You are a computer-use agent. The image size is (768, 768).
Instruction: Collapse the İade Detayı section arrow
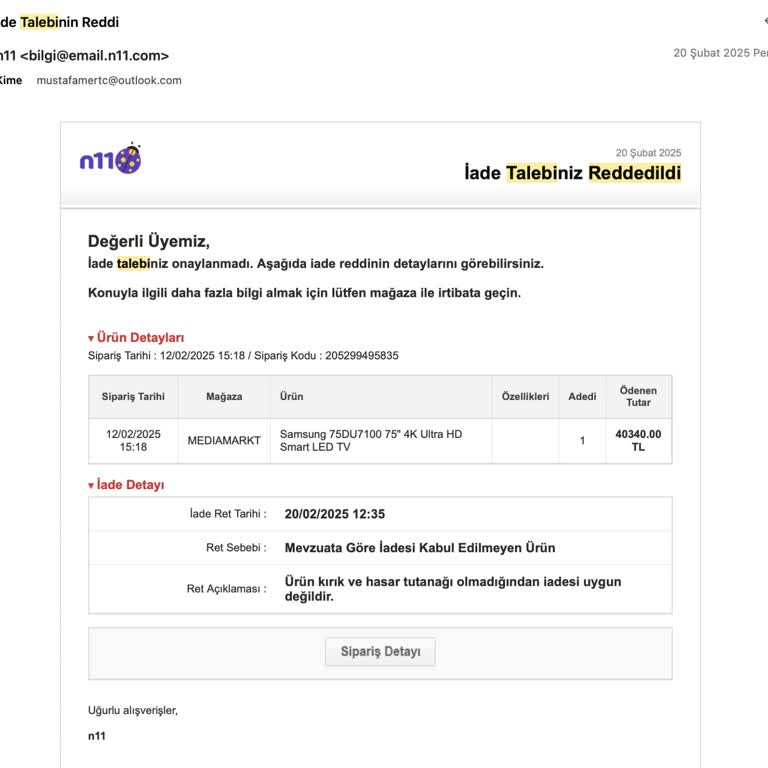pyautogui.click(x=91, y=485)
